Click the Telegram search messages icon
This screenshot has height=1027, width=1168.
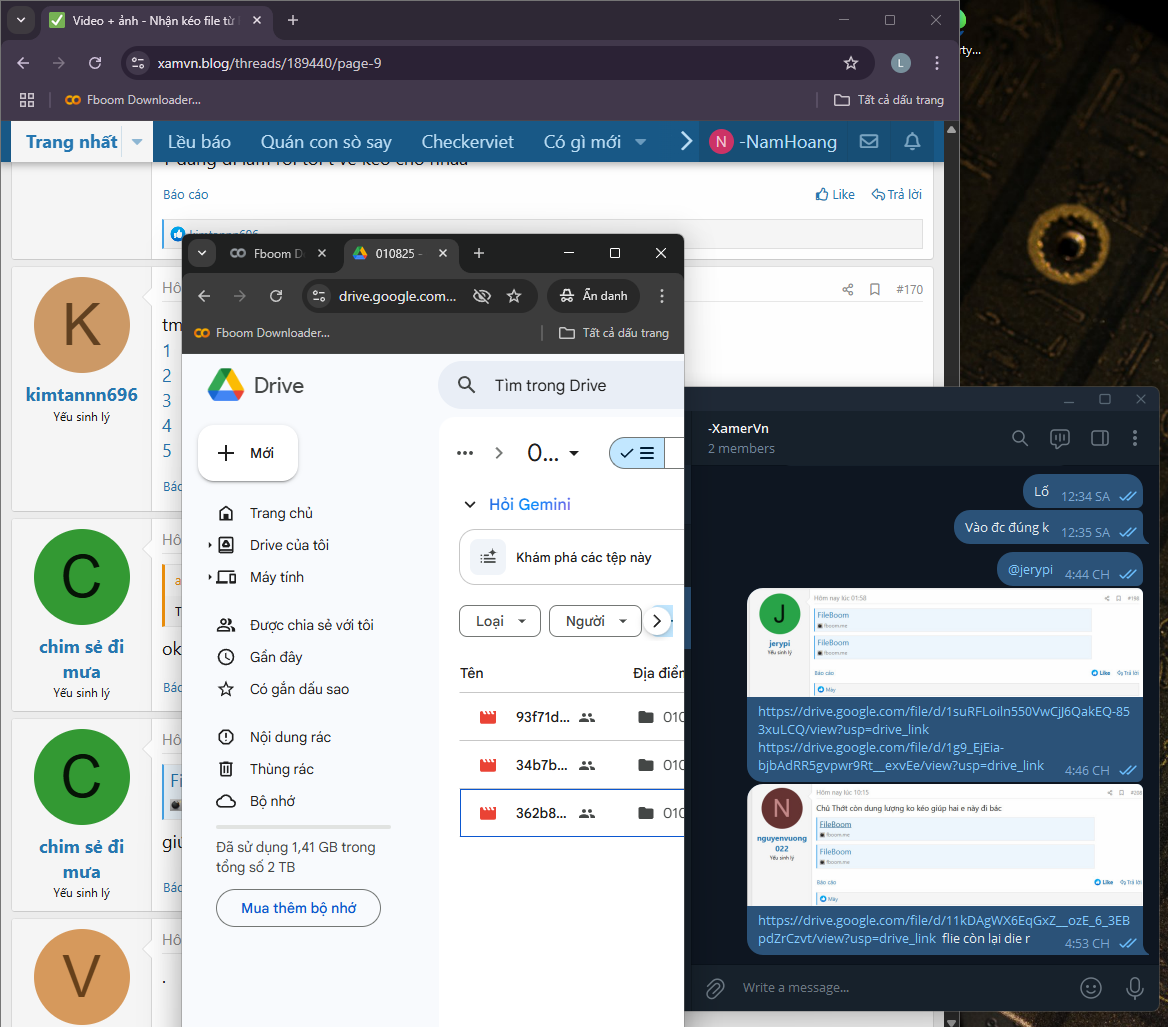point(1019,438)
